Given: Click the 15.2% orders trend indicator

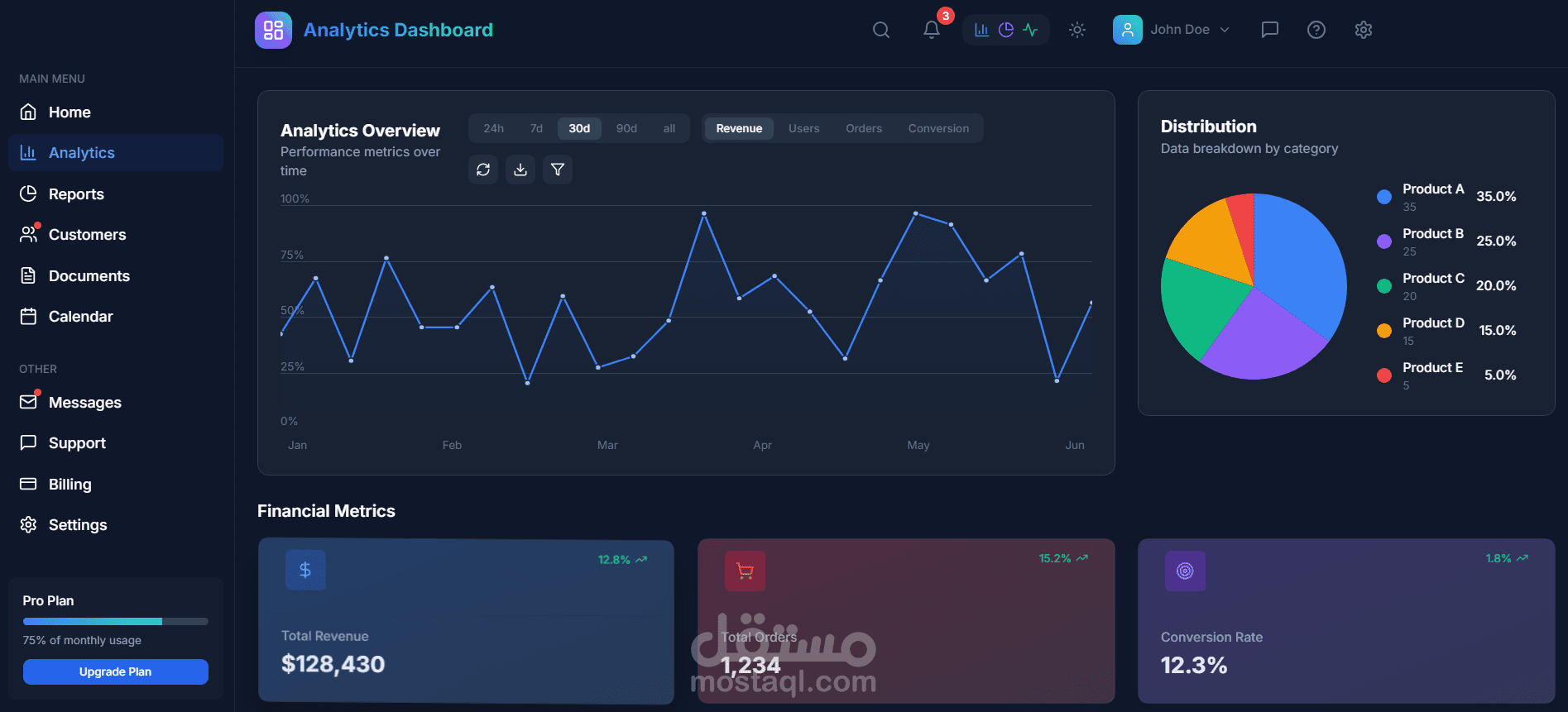Looking at the screenshot, I should [x=1063, y=558].
